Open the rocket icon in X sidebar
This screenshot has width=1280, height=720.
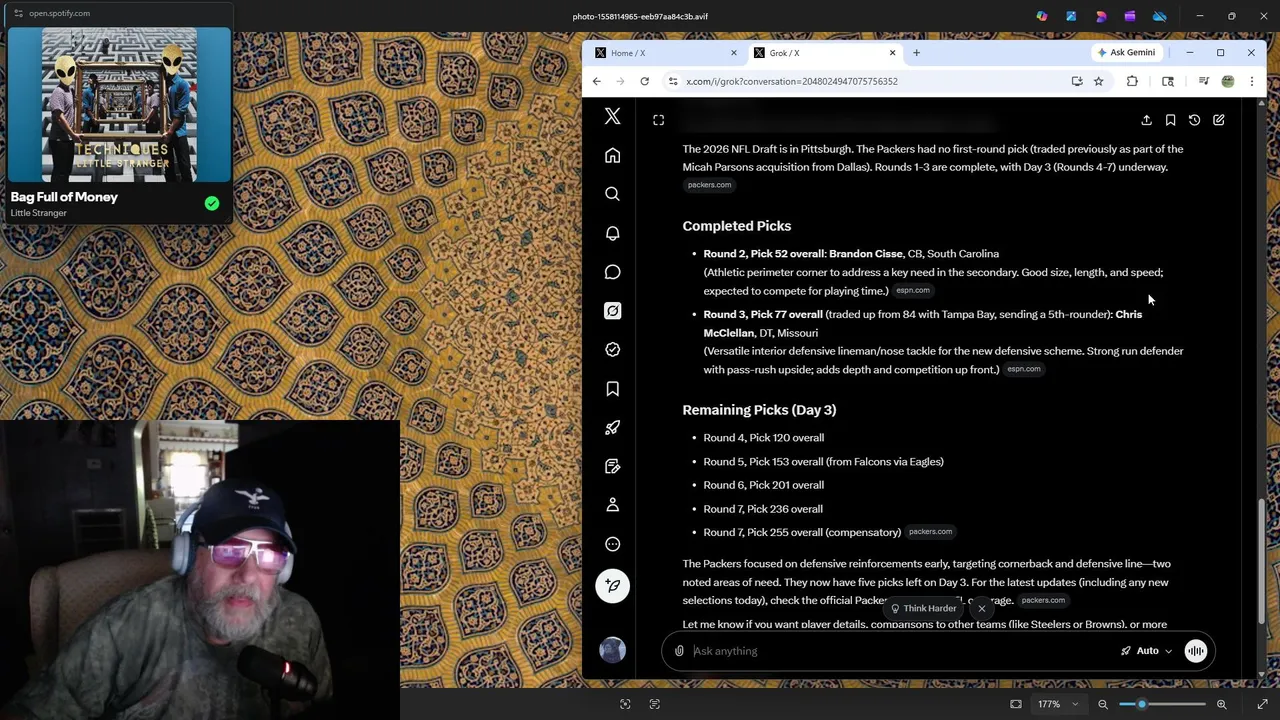pyautogui.click(x=612, y=428)
